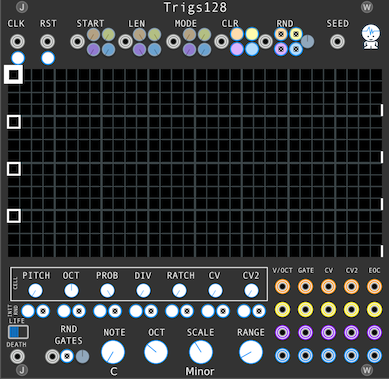Click the START CV input jack
This screenshot has width=389, height=379.
[x=77, y=42]
